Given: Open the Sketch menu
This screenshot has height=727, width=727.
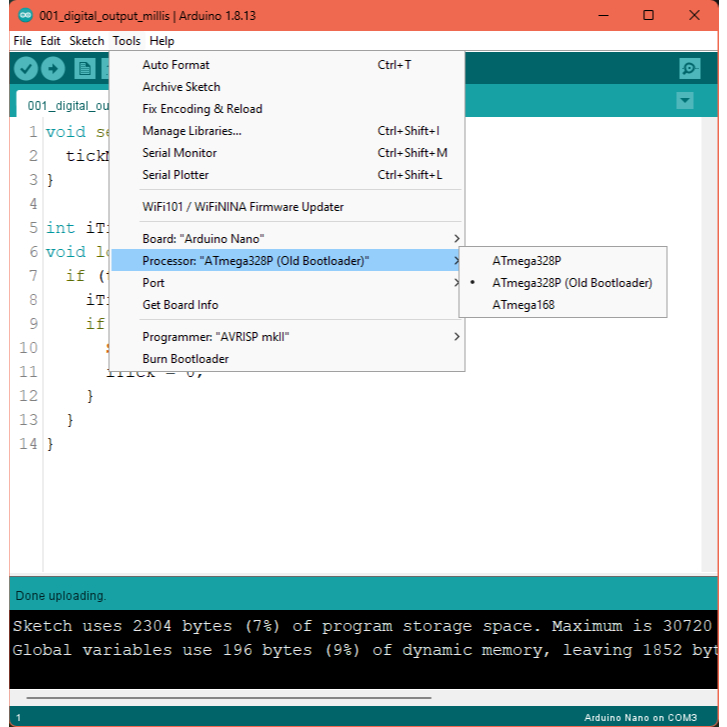Looking at the screenshot, I should coord(86,41).
